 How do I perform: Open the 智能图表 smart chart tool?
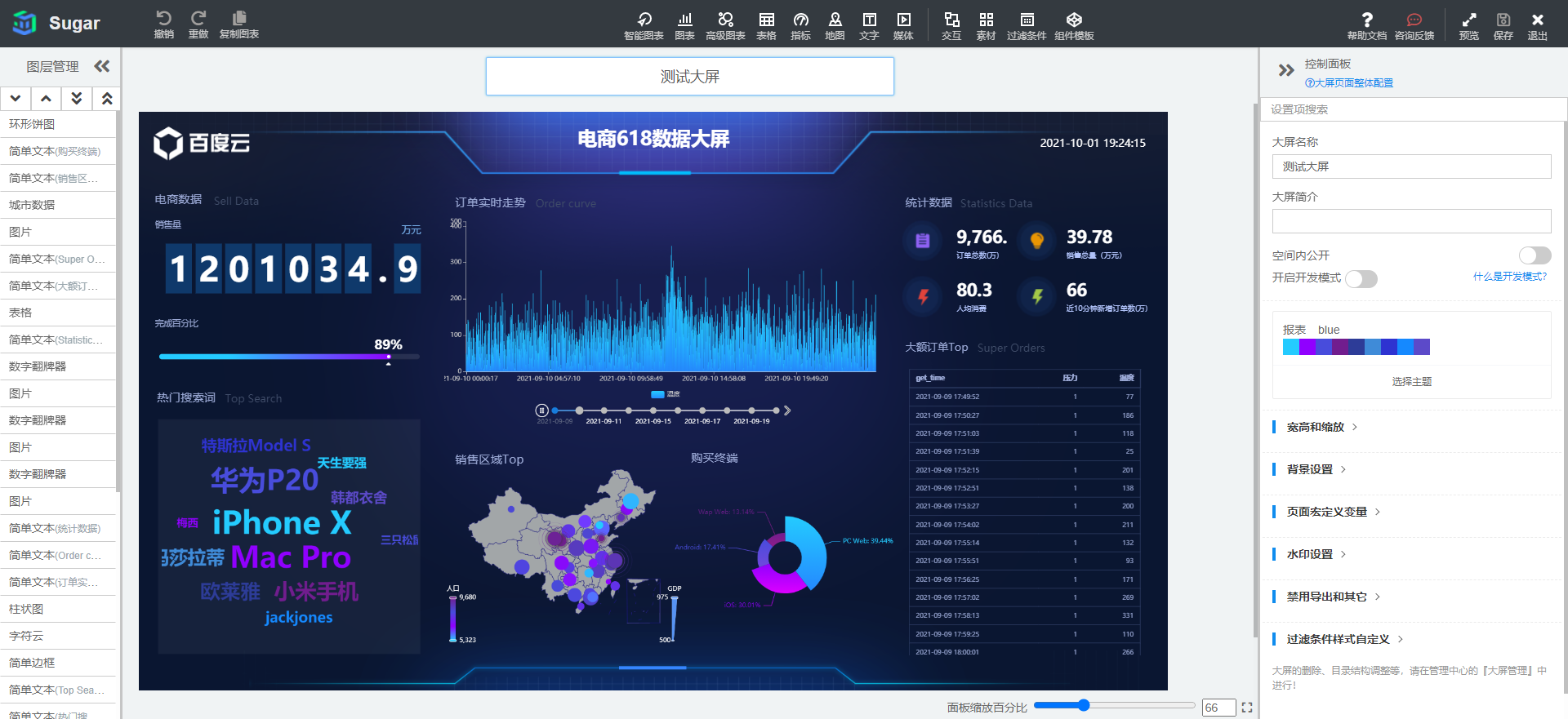click(x=644, y=25)
